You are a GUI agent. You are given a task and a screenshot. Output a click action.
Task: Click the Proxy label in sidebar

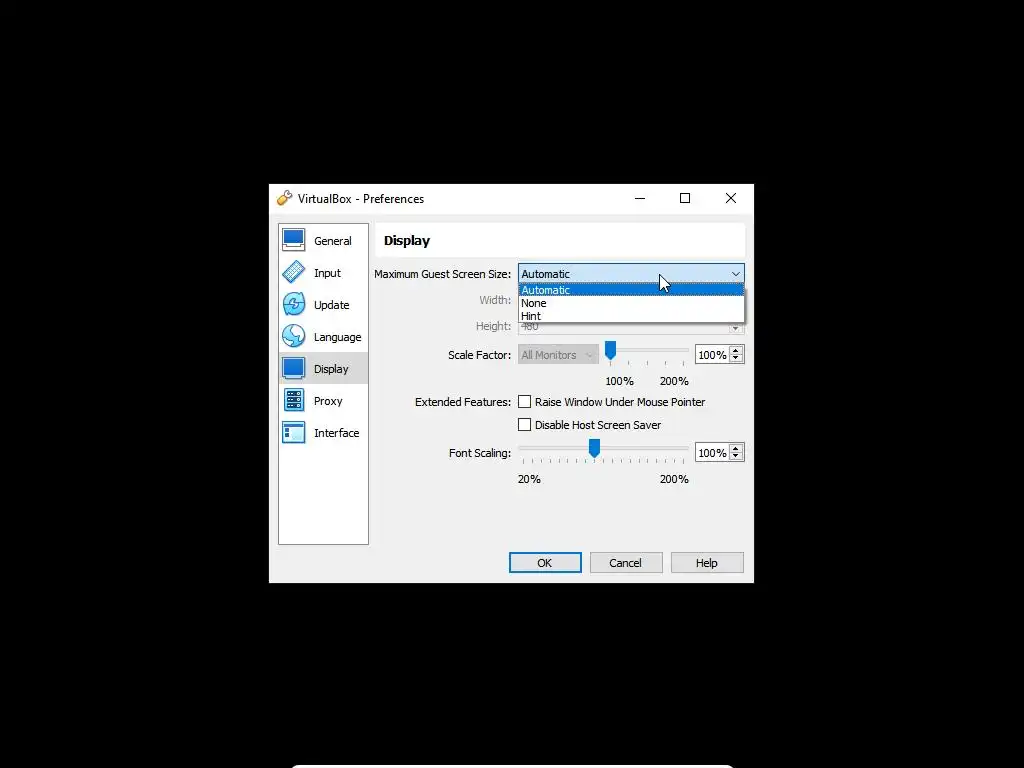pyautogui.click(x=328, y=401)
